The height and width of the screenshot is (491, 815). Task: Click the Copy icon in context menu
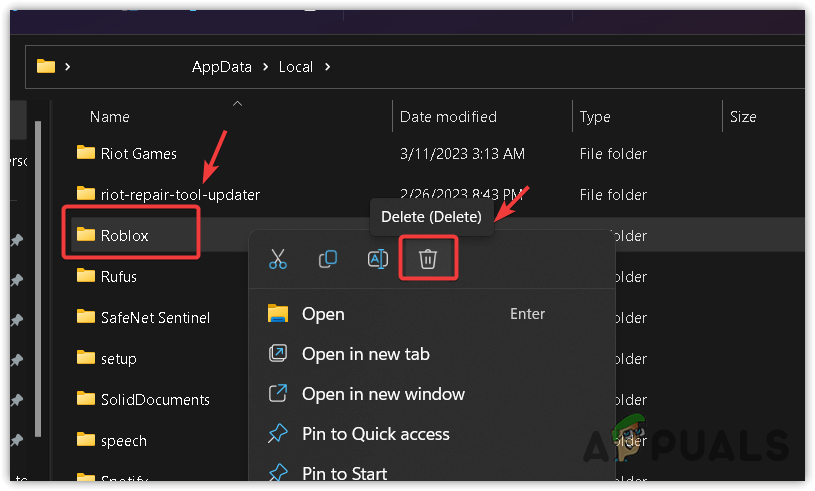[328, 259]
